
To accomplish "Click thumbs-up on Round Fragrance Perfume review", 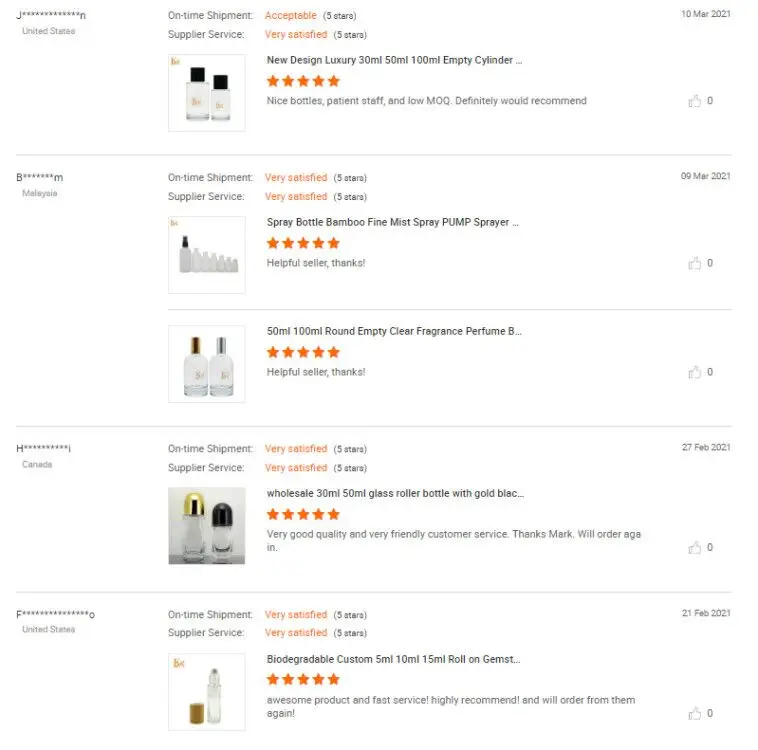I will coord(695,372).
